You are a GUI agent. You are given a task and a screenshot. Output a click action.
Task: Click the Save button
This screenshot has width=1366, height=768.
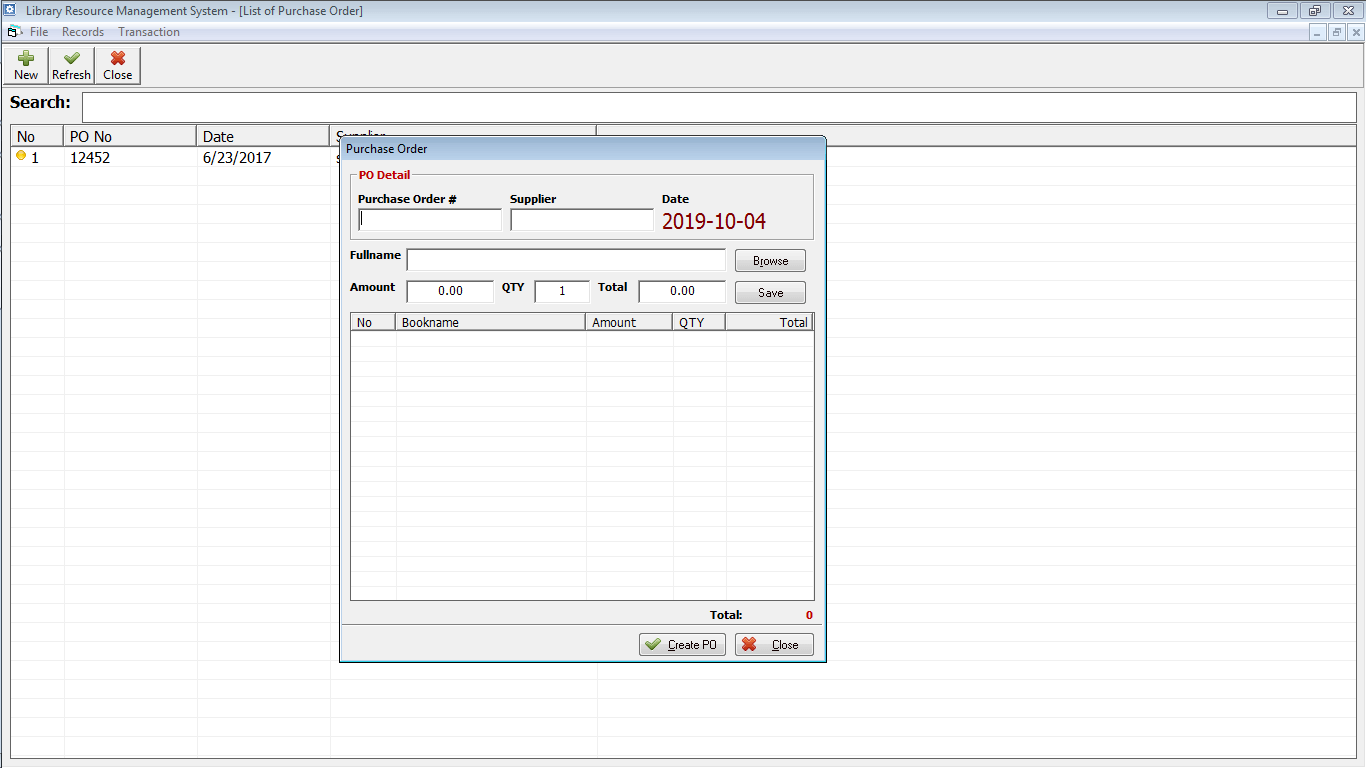[x=770, y=293]
